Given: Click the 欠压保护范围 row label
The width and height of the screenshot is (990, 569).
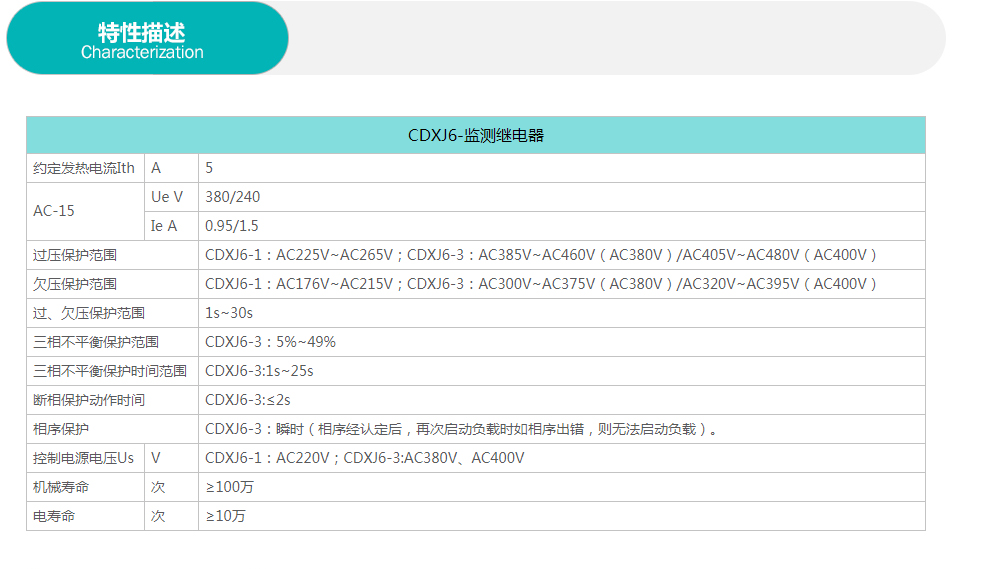Looking at the screenshot, I should point(75,284).
